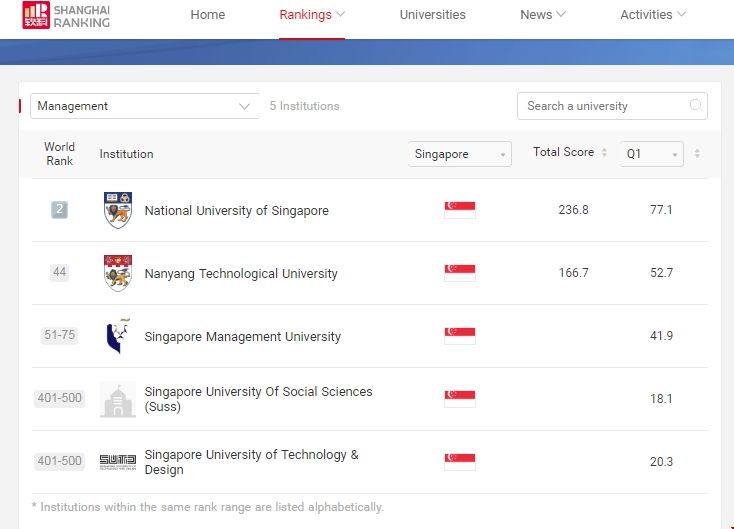Click the Singapore flag in the SUSS row
Screen dimensions: 734x529
tap(460, 398)
